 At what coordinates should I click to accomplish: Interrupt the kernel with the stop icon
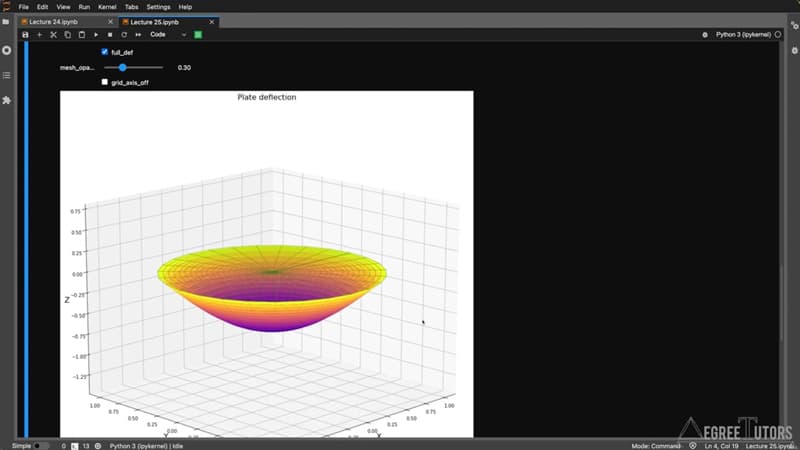coord(110,35)
